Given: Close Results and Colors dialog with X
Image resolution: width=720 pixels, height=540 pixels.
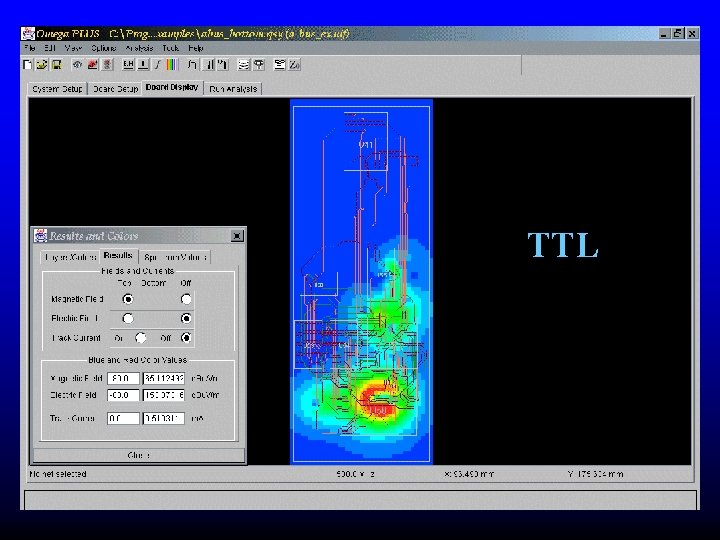Looking at the screenshot, I should click(x=237, y=236).
